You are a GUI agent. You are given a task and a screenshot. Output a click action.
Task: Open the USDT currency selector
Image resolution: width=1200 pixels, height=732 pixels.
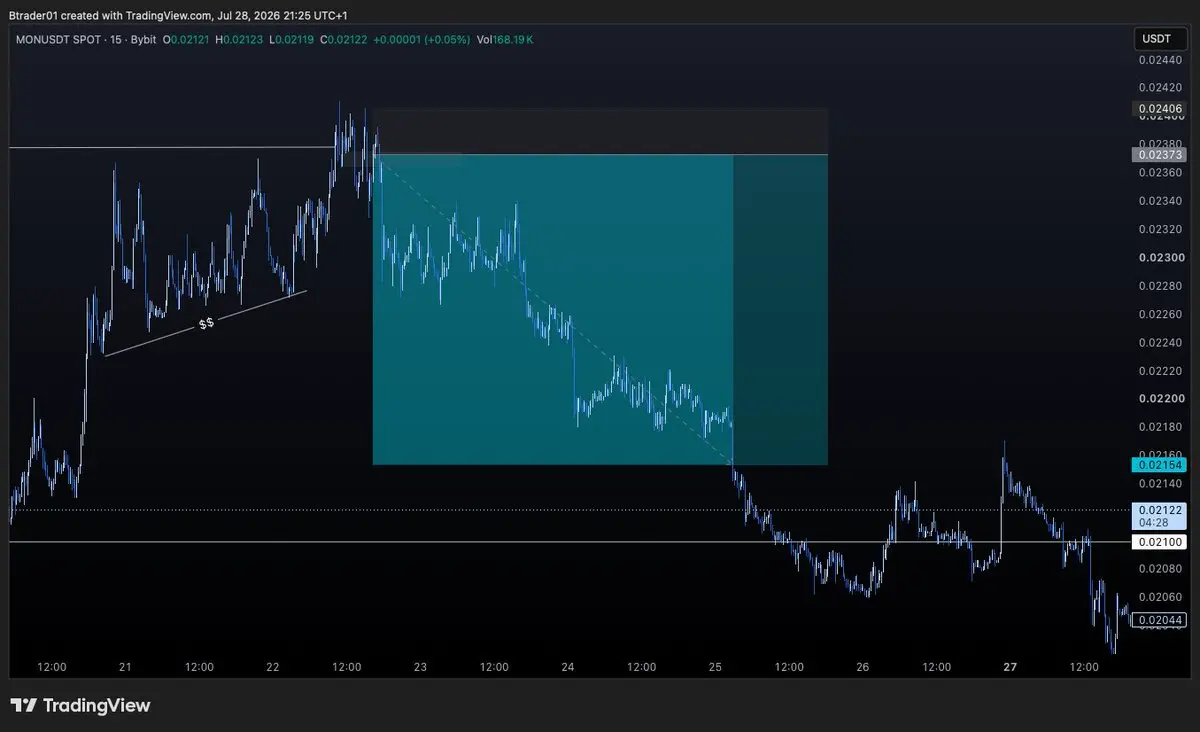pos(1157,39)
